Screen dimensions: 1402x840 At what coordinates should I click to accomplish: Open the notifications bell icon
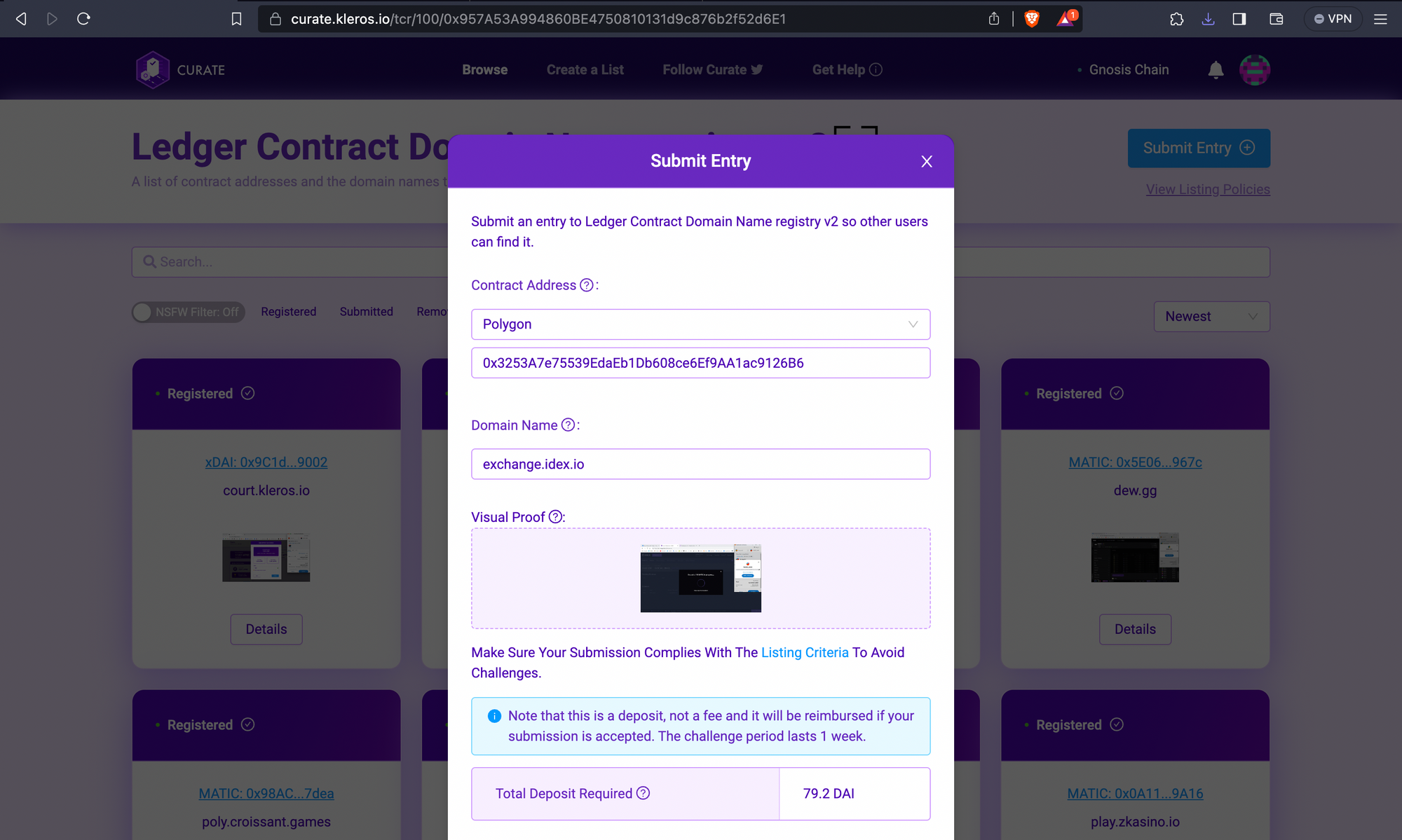[x=1216, y=70]
